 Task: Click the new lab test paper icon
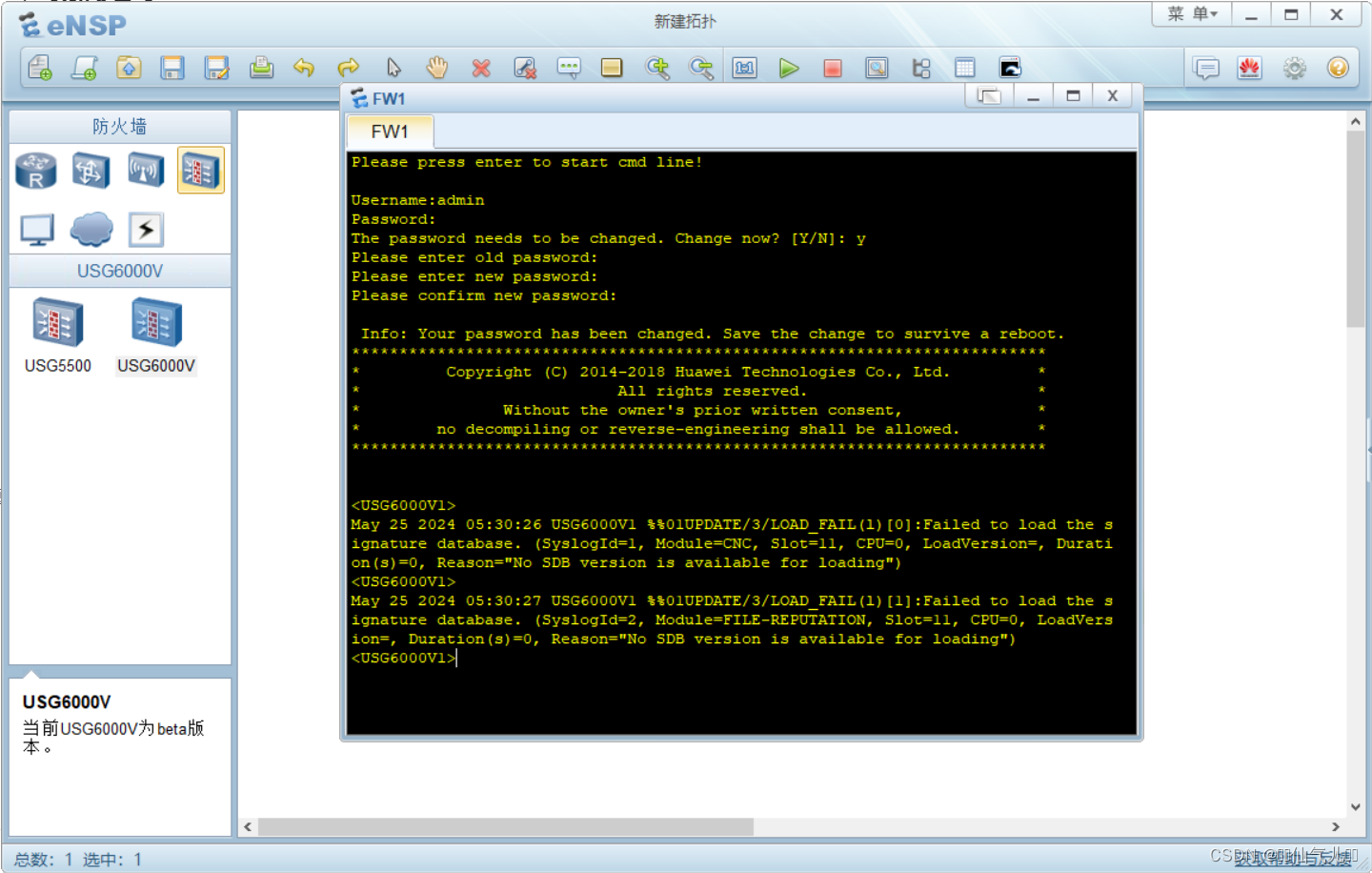[84, 68]
